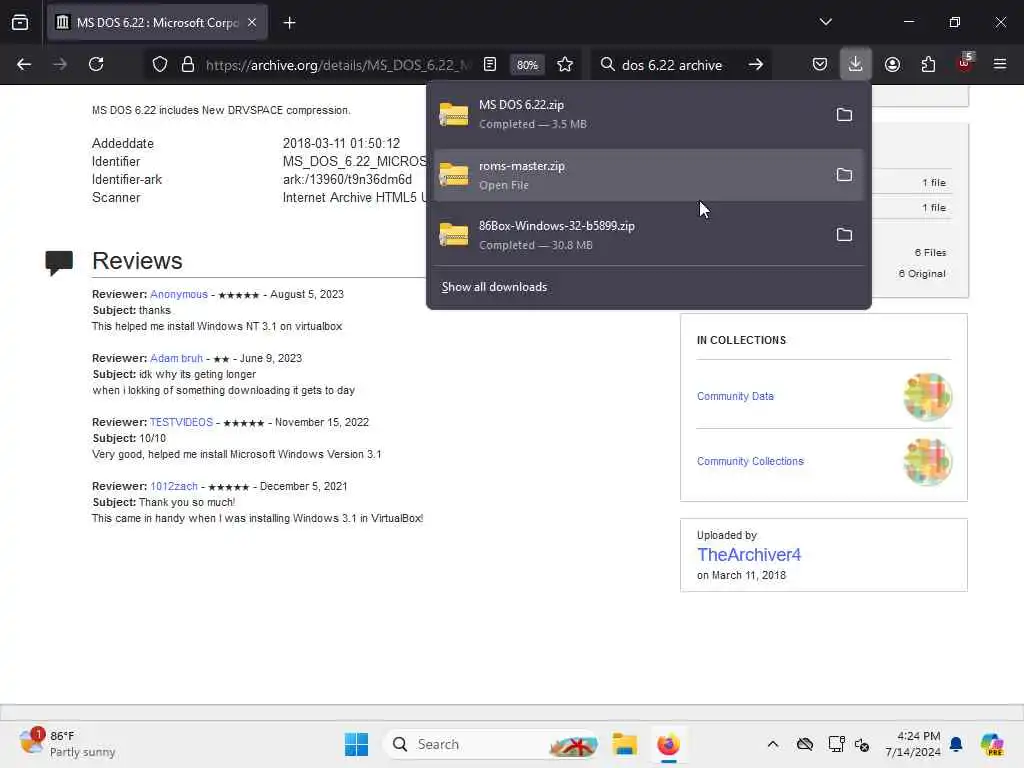Click the OneDrive cloud tray icon
This screenshot has width=1024, height=768.
(805, 744)
